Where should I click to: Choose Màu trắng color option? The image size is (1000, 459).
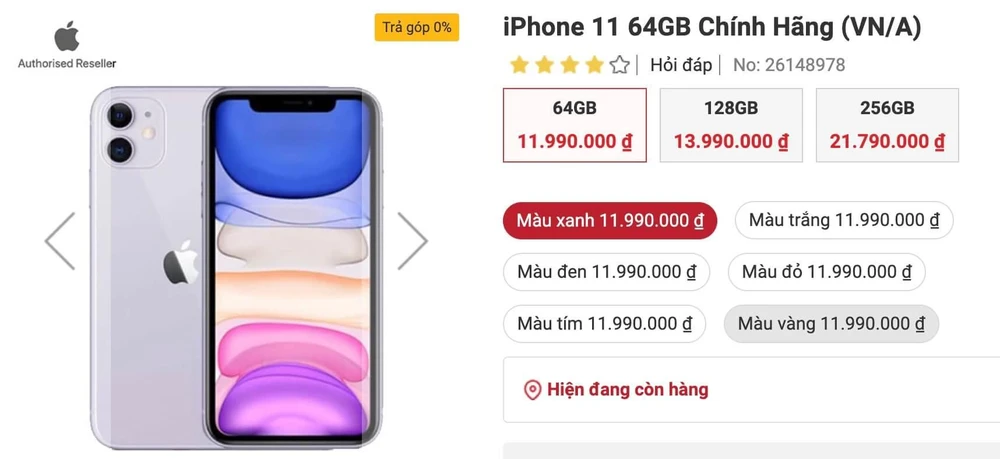pos(844,221)
